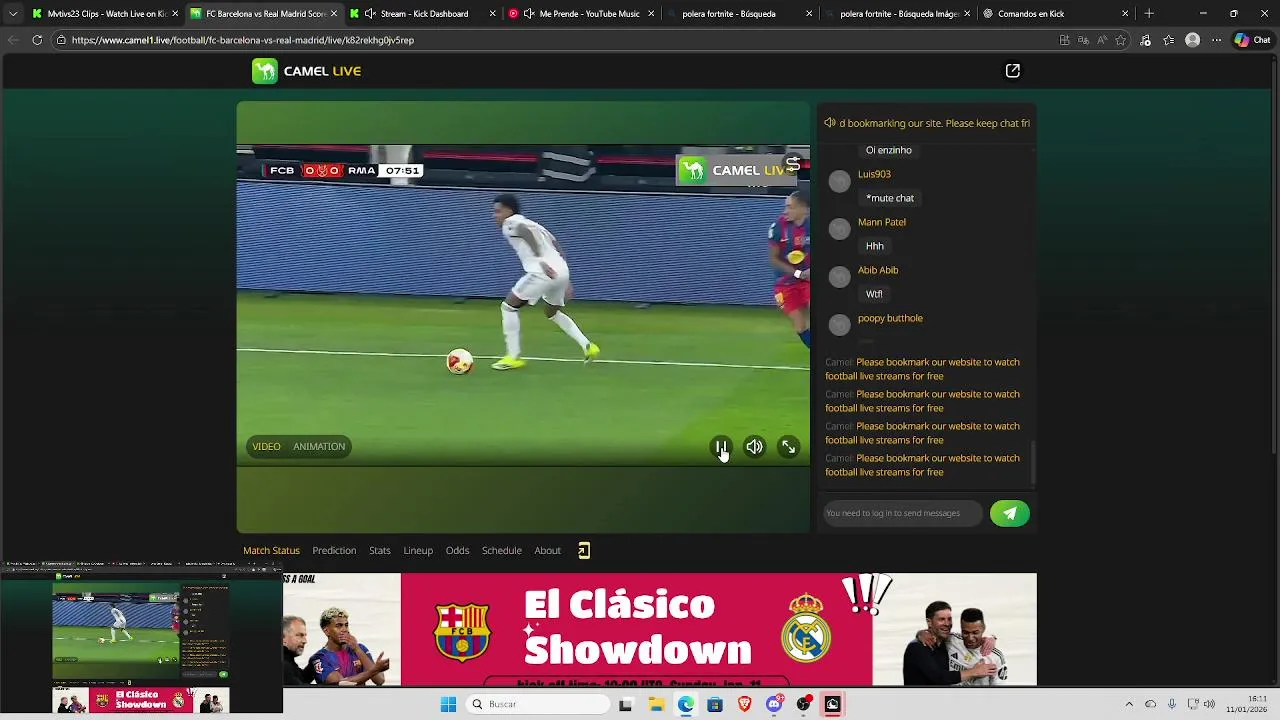Viewport: 1280px width, 720px height.
Task: Focus the chat message input field
Action: click(x=902, y=513)
